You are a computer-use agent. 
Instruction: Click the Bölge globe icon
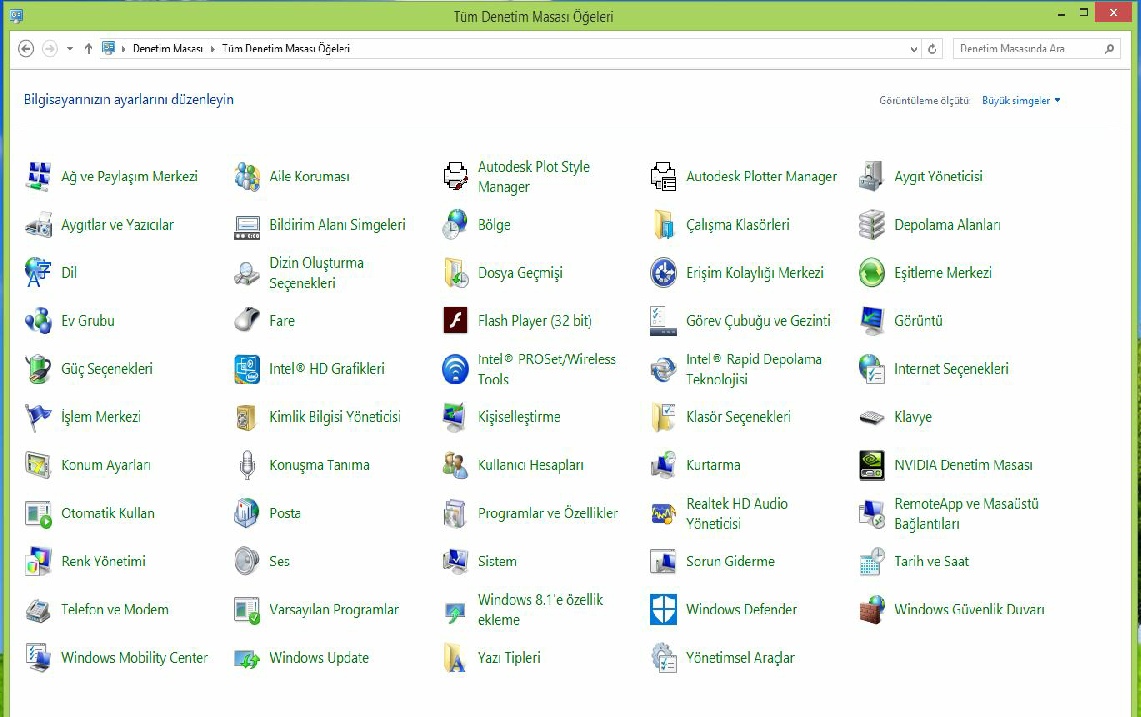point(456,225)
